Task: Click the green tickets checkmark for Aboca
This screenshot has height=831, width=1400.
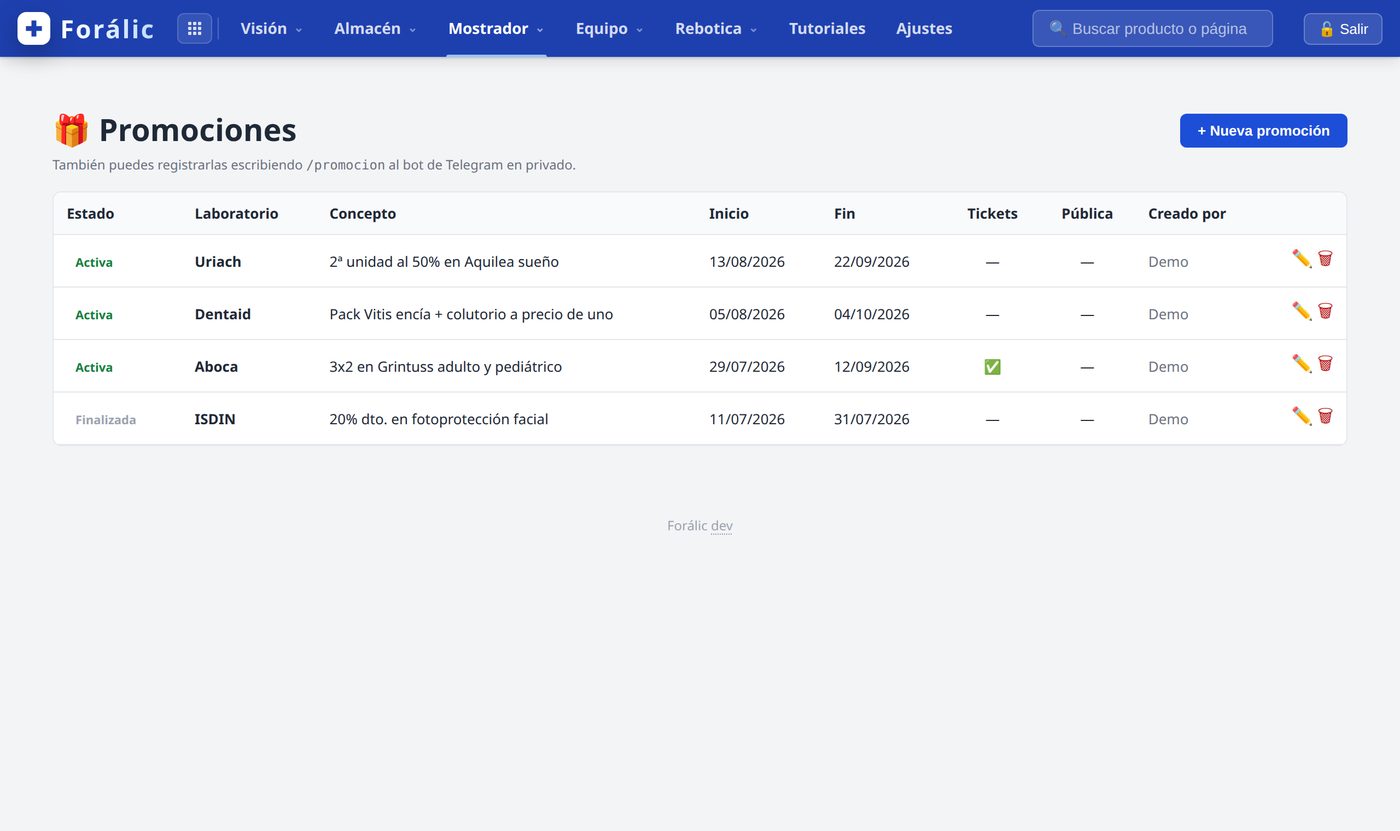Action: point(992,367)
